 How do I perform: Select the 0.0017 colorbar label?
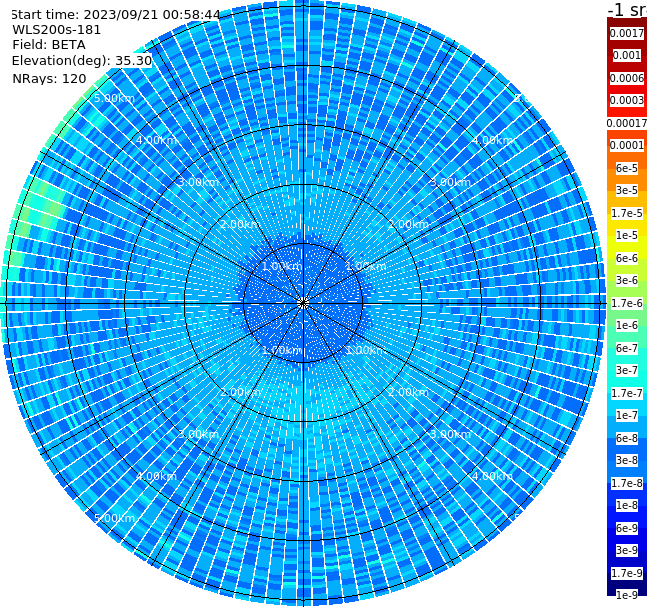click(x=627, y=33)
